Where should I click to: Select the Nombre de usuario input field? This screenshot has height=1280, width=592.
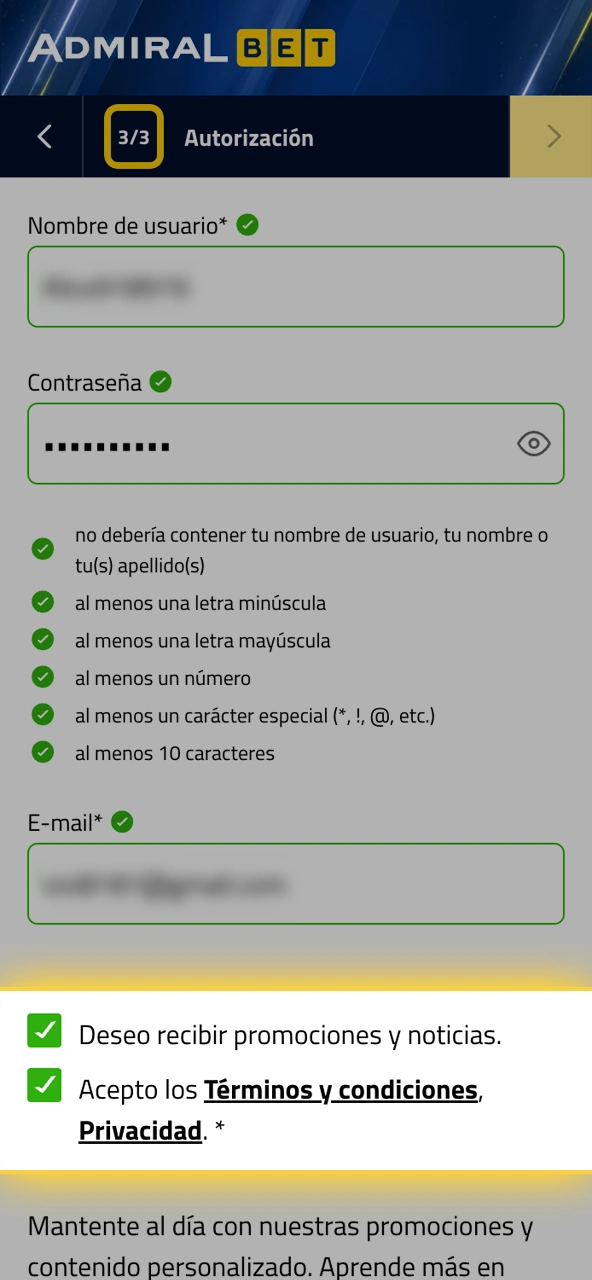pyautogui.click(x=296, y=286)
